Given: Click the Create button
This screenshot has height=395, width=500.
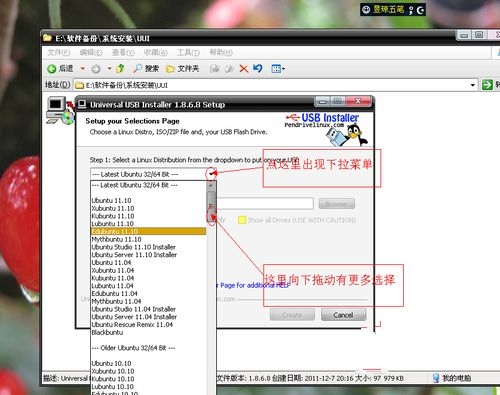Looking at the screenshot, I should pos(292,315).
